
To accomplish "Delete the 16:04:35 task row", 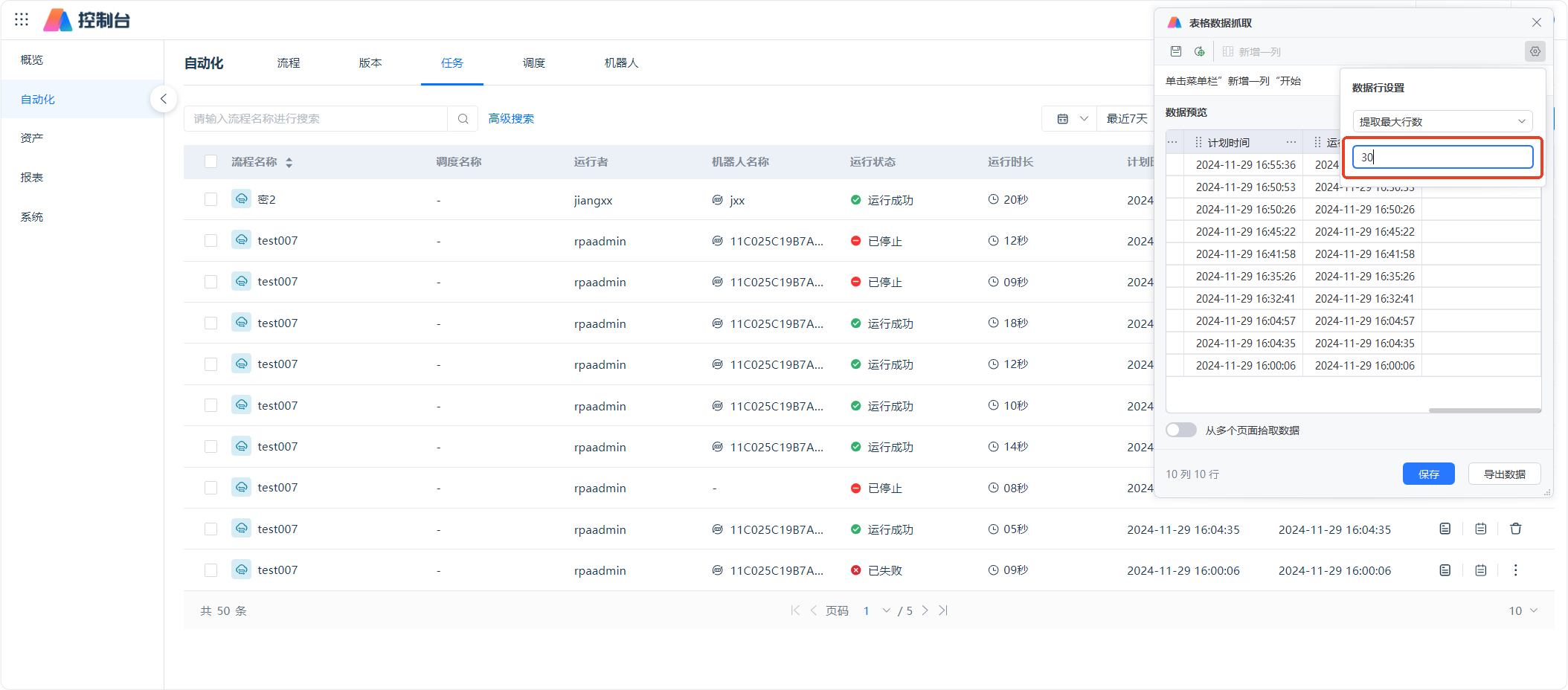I will tap(1516, 529).
